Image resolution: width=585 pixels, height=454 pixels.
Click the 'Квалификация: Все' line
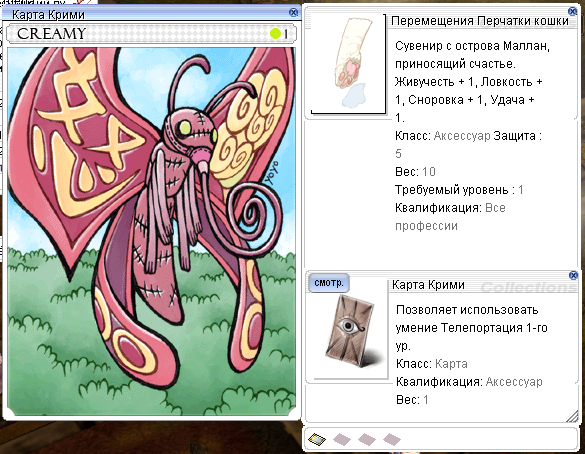pos(450,208)
